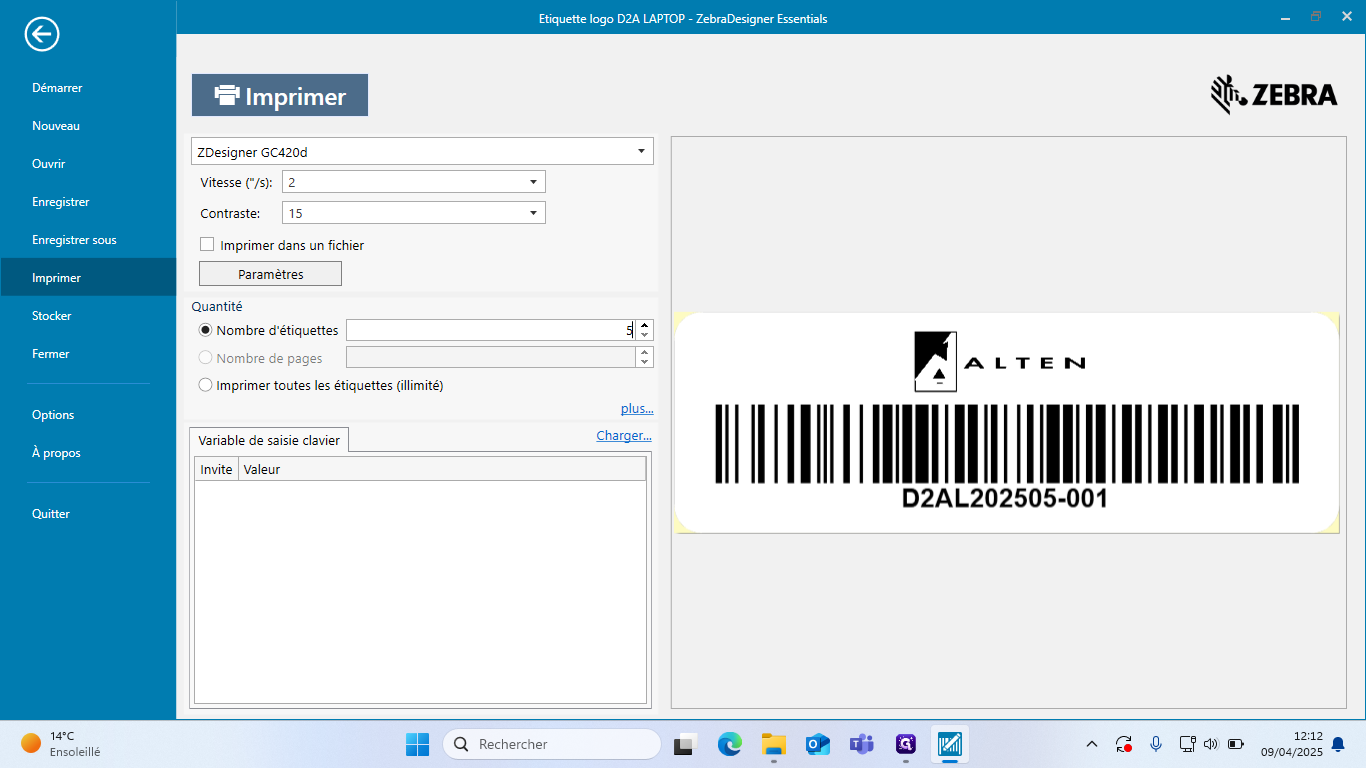Viewport: 1366px width, 768px height.
Task: Open the network status tray icon
Action: (1187, 744)
